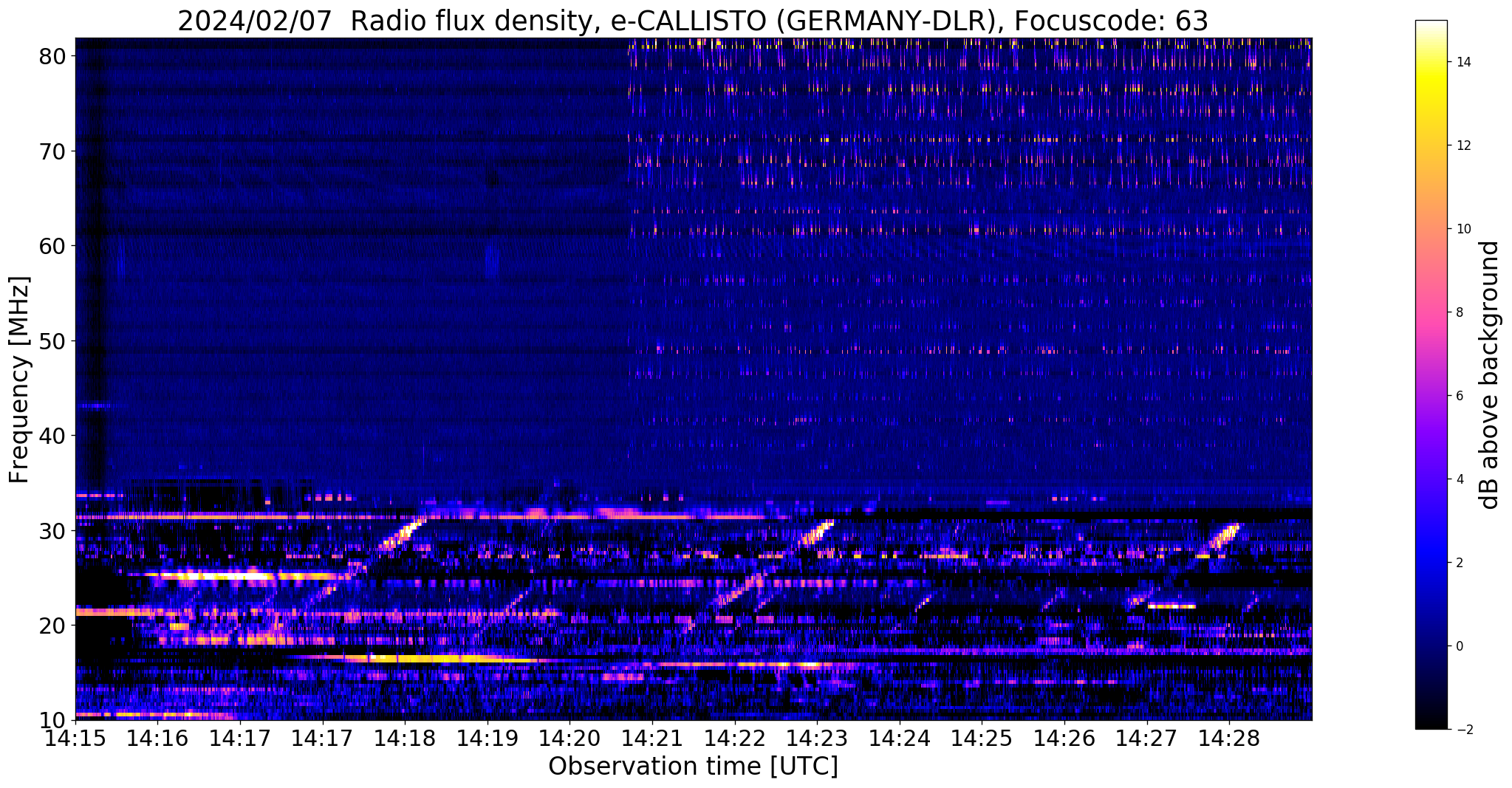Click the 60 MHz frequency tick label

pos(52,246)
